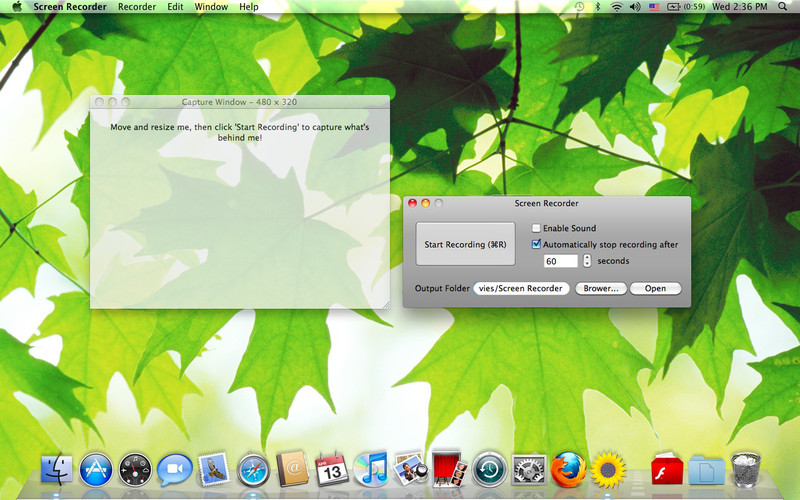This screenshot has width=800, height=500.
Task: Minimize the Screen Recorder window
Action: pos(425,203)
